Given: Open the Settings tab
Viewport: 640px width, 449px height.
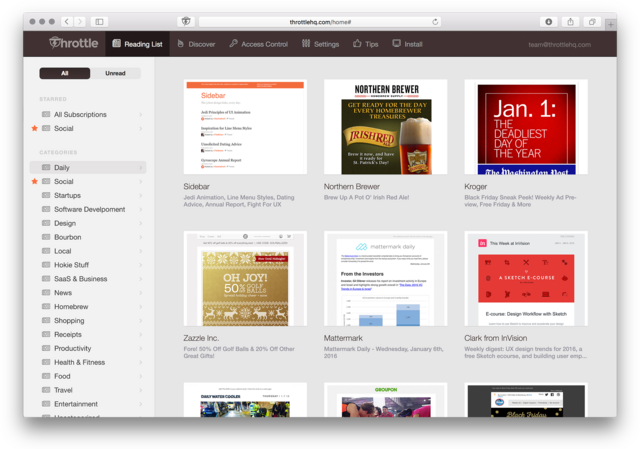Looking at the screenshot, I should tap(320, 44).
